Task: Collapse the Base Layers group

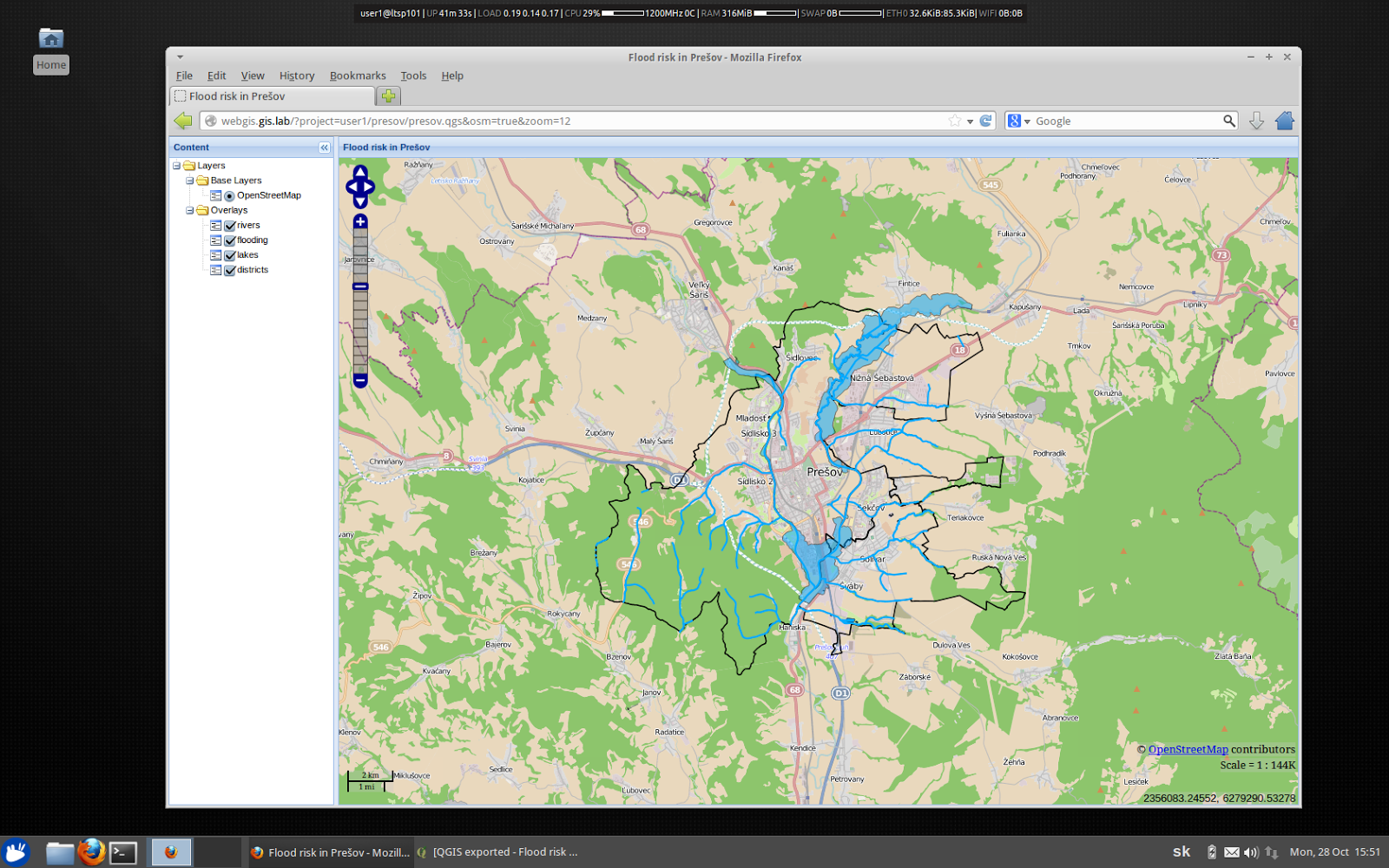Action: pyautogui.click(x=189, y=181)
